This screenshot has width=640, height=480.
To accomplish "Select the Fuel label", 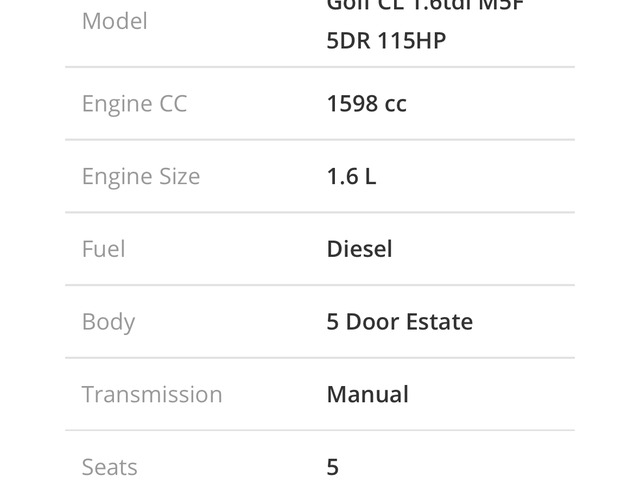I will [103, 249].
